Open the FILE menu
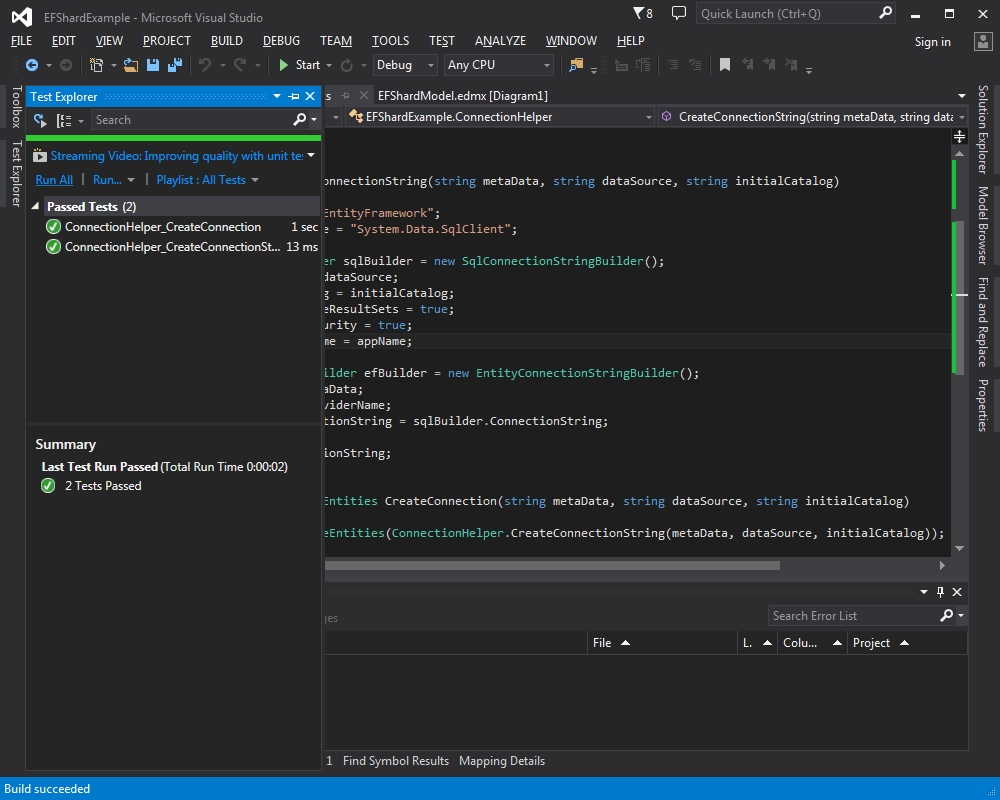Screen dimensions: 1000x800 pyautogui.click(x=21, y=41)
